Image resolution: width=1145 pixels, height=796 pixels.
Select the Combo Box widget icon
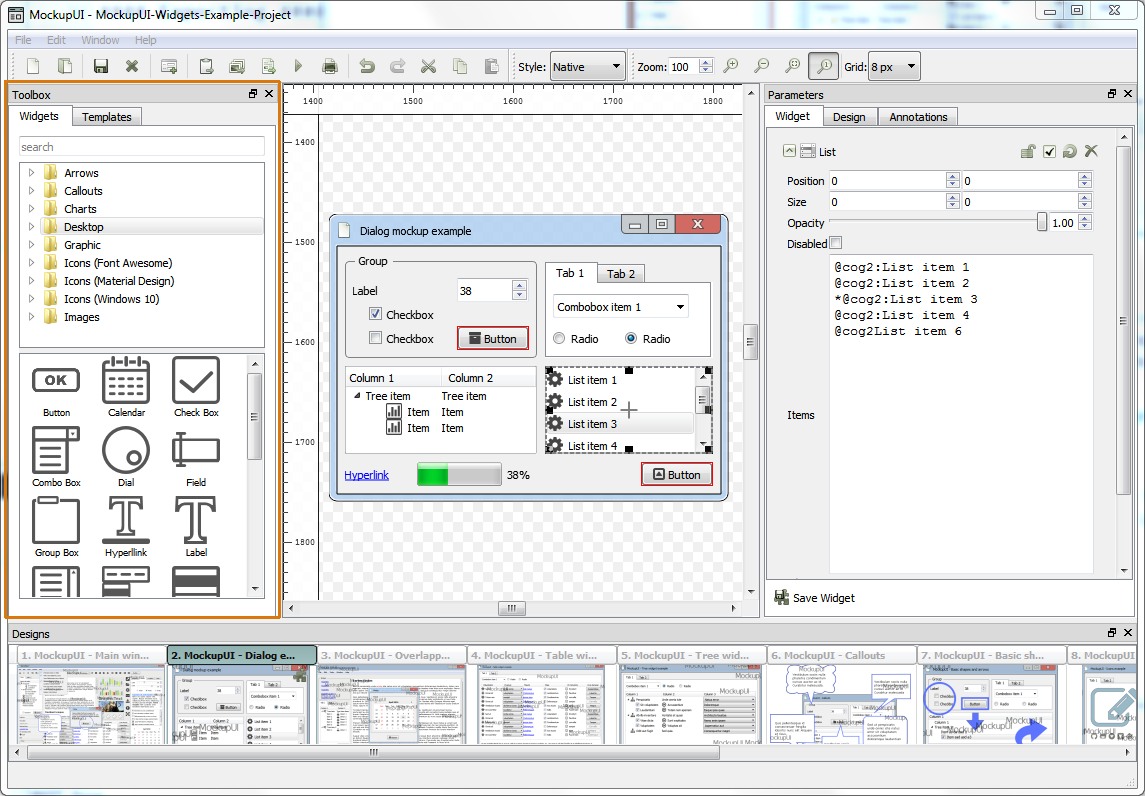[x=56, y=458]
